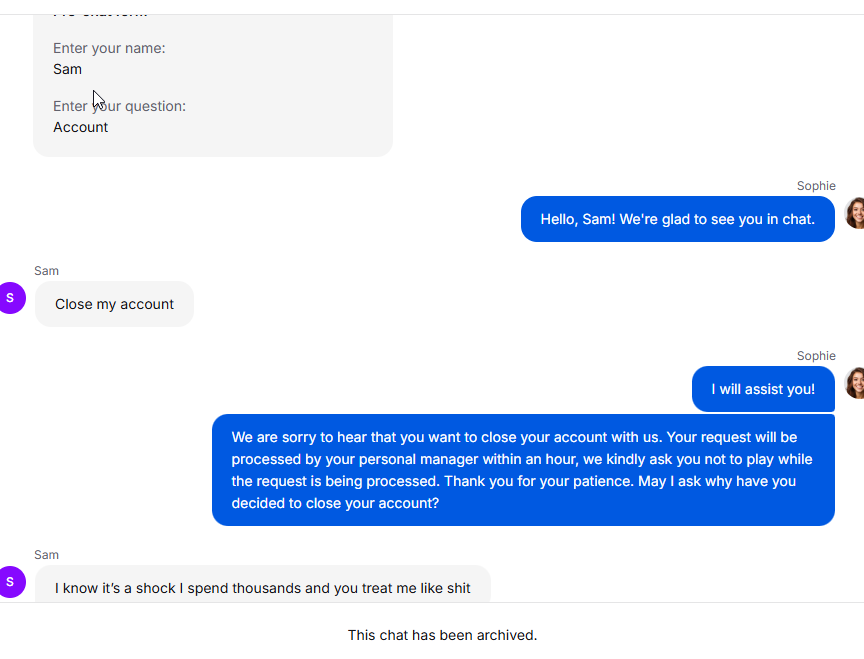Click Sophie's avatar next to 'I will assist you!'
Image resolution: width=864 pixels, height=659 pixels.
pyautogui.click(x=855, y=383)
